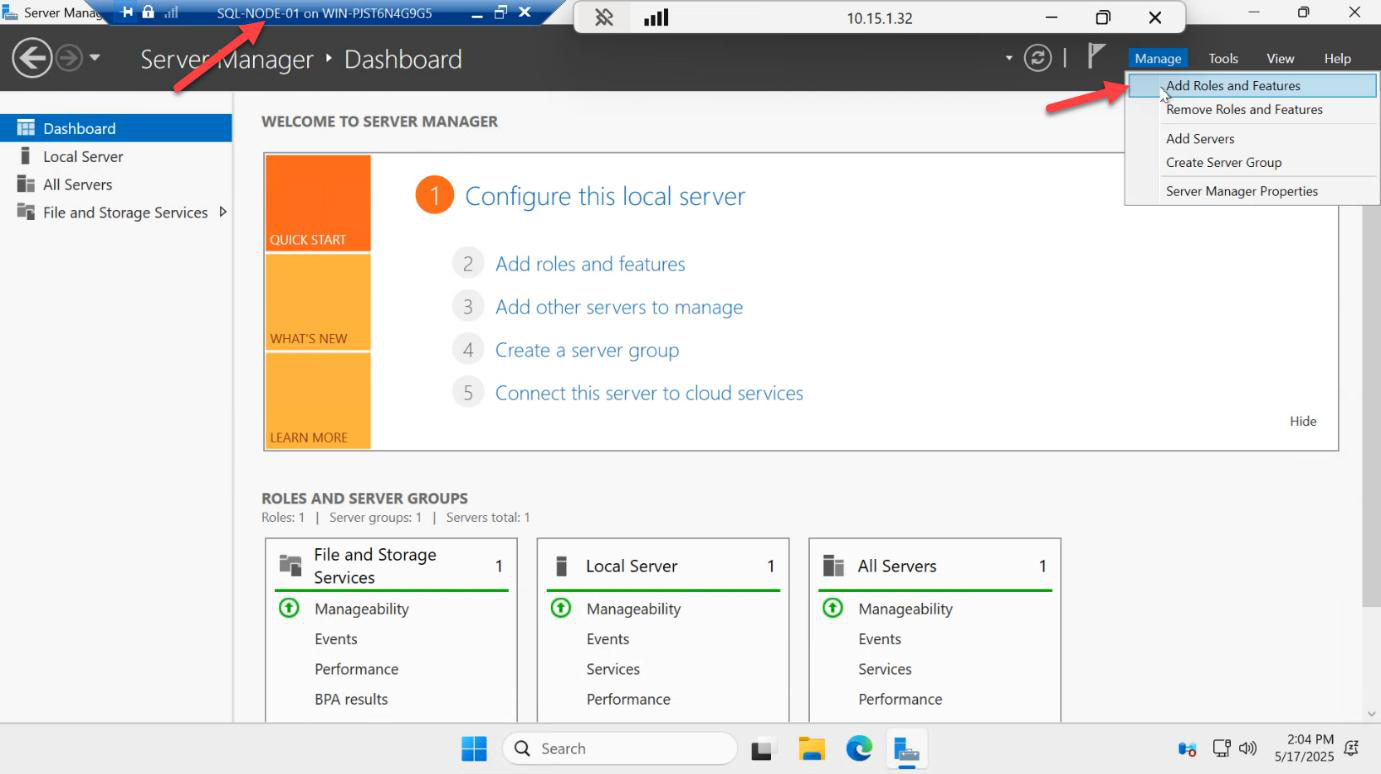Screen dimensions: 1381x774
Task: Click the Local Server icon in sidebar
Action: pos(25,156)
